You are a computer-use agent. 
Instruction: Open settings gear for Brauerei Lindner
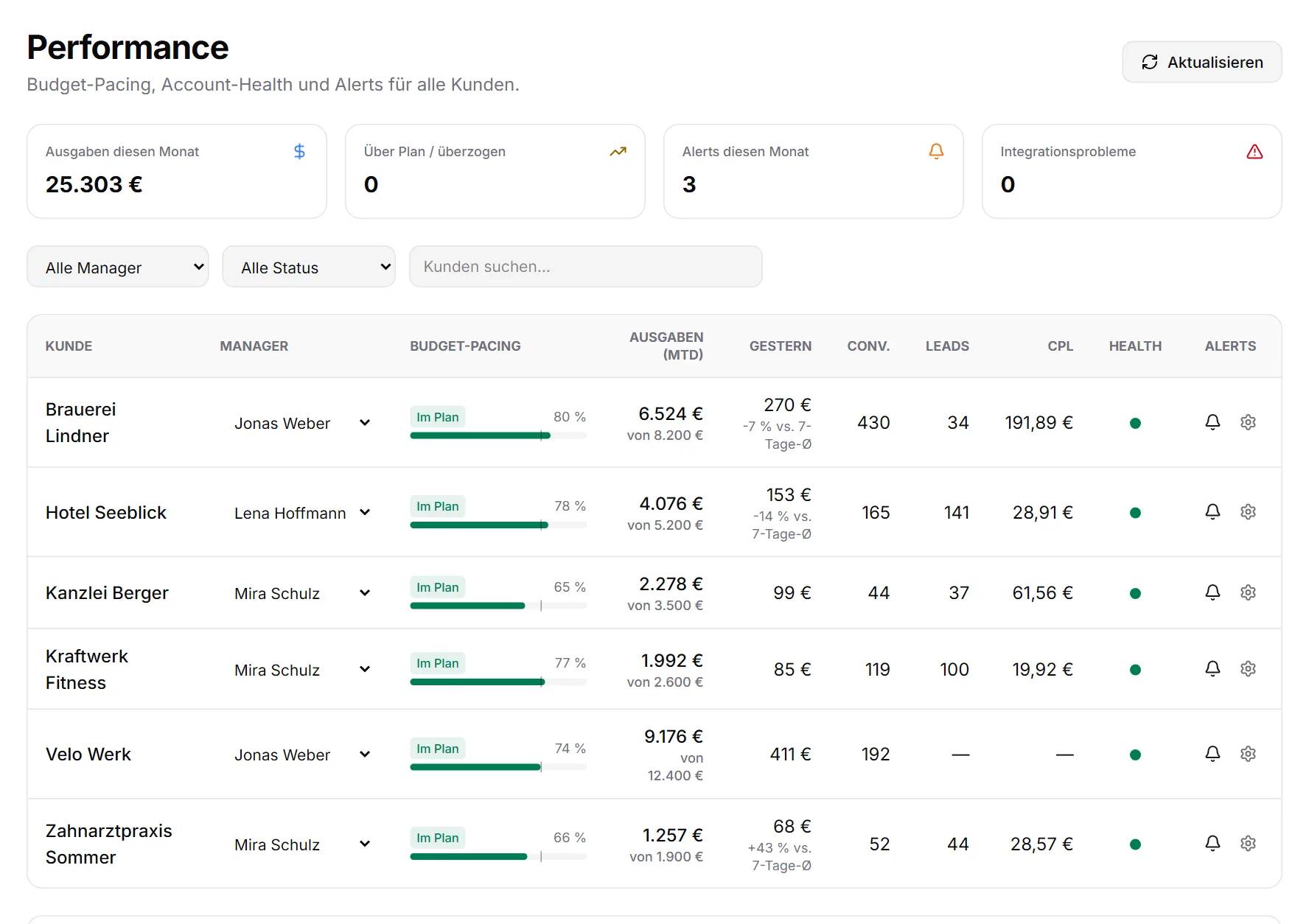point(1248,422)
